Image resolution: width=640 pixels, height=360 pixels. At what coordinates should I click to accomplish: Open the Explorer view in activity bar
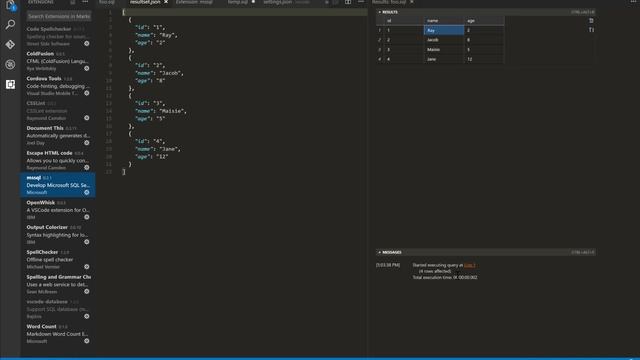(10, 5)
